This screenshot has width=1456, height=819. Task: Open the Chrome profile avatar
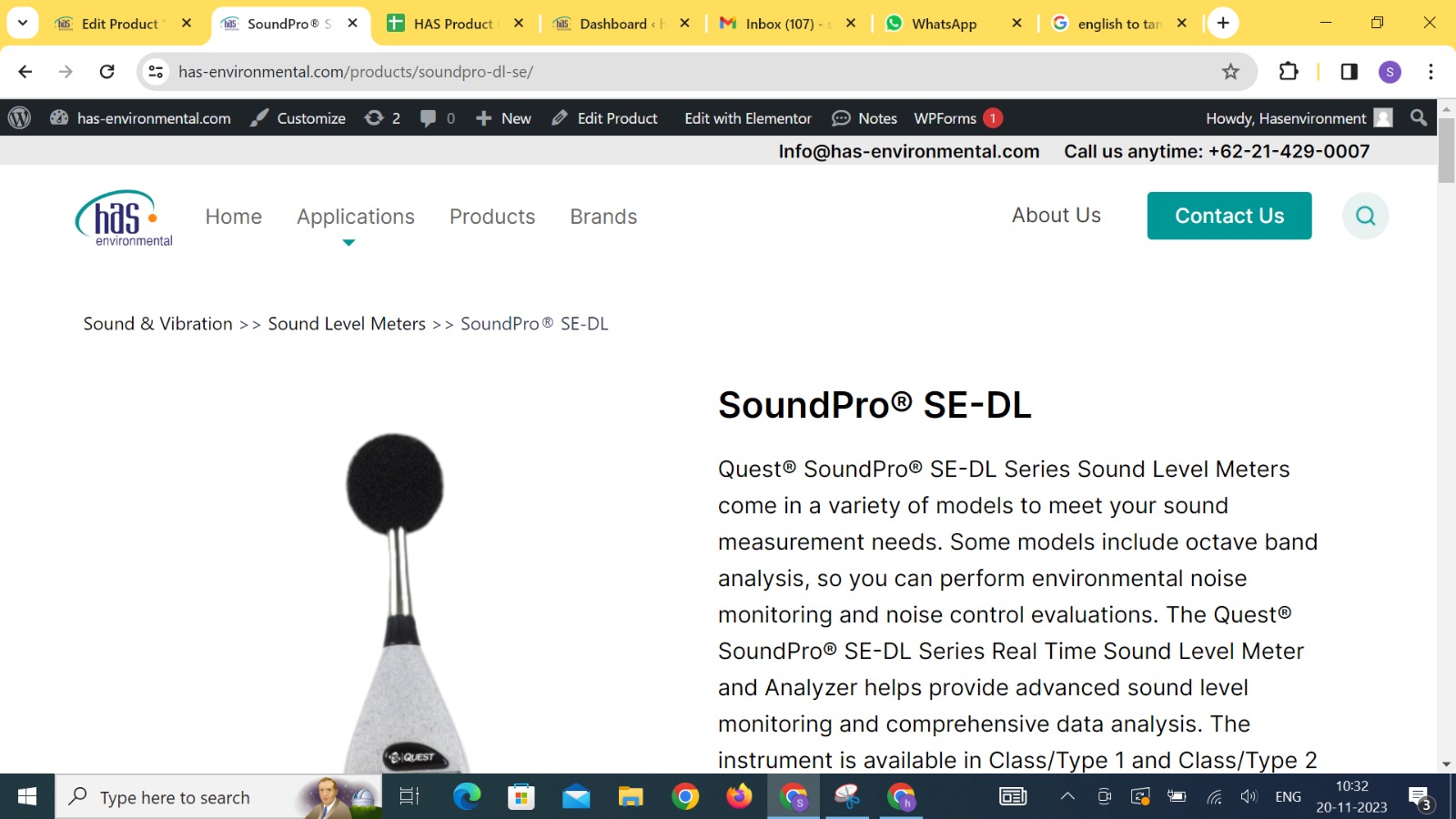click(x=1390, y=72)
